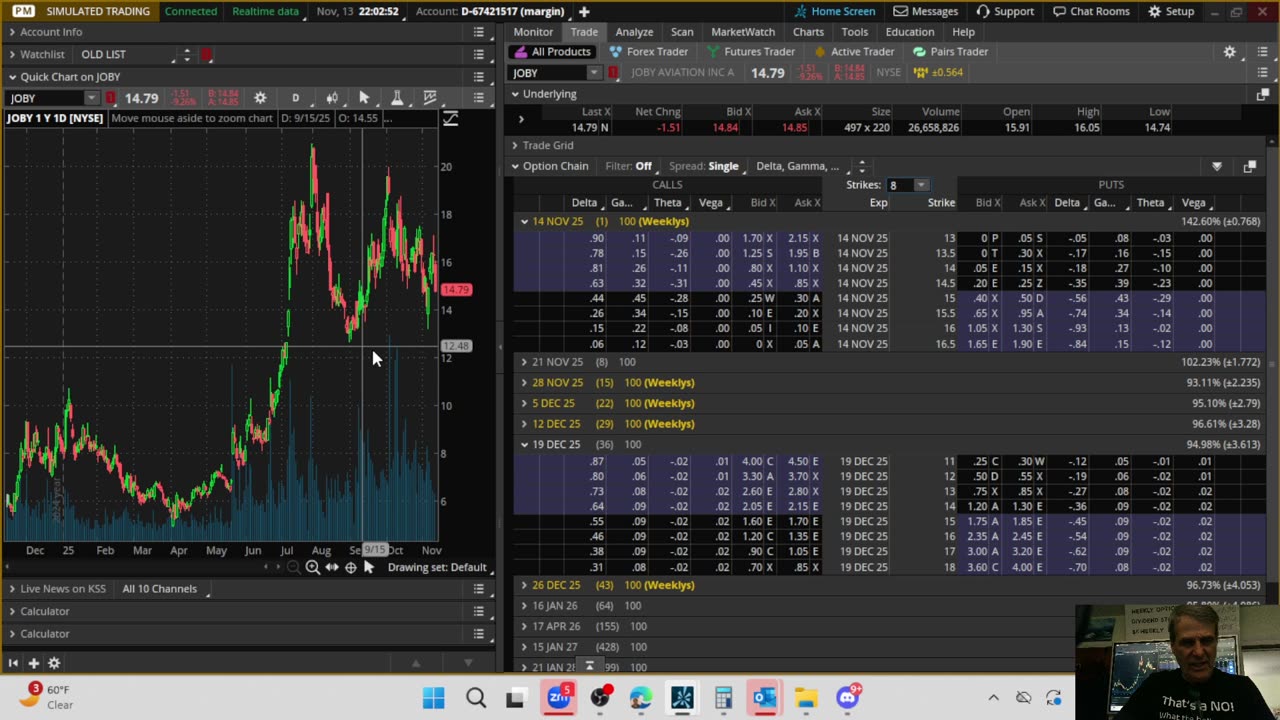Select the cursor icon next to Drawing set
This screenshot has height=720, width=1280.
(369, 567)
